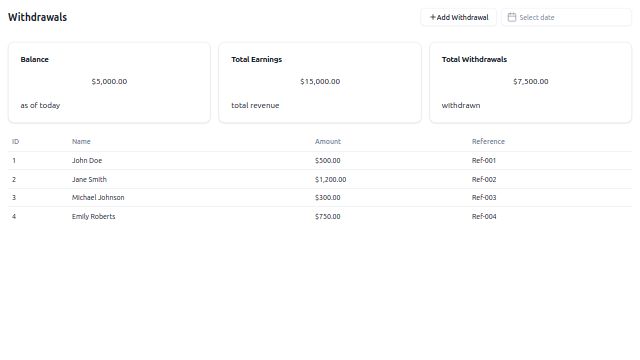Click the $1,200.00 amount cell

(331, 180)
